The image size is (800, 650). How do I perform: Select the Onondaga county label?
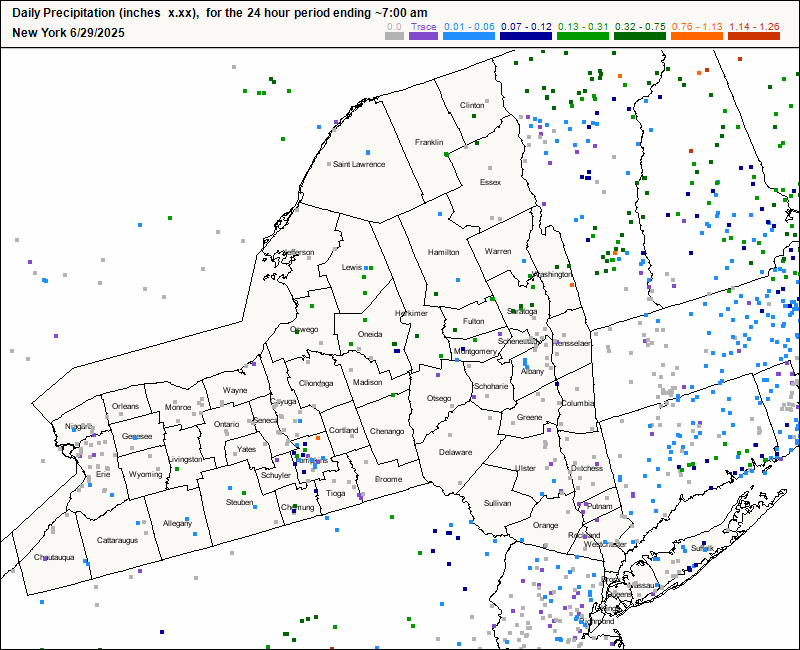(x=316, y=383)
